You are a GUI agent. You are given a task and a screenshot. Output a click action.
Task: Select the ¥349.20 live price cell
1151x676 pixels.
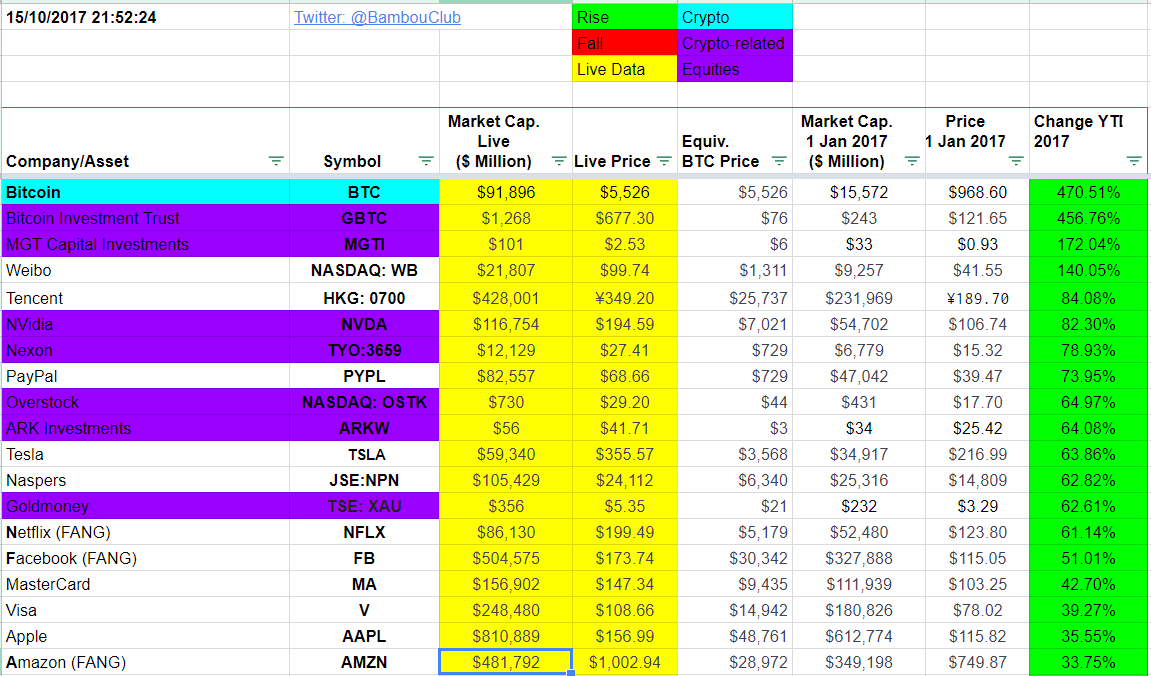(625, 298)
